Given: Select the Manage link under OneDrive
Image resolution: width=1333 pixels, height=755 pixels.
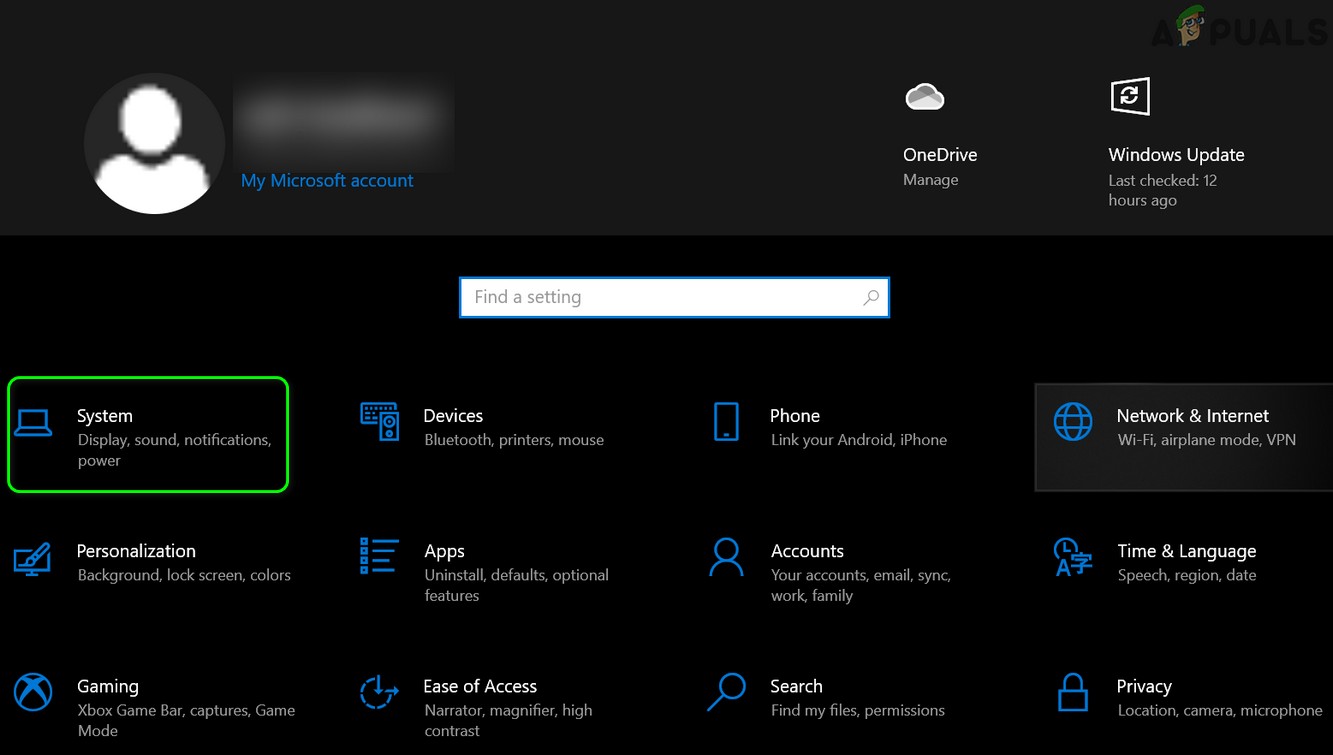Looking at the screenshot, I should (x=930, y=179).
